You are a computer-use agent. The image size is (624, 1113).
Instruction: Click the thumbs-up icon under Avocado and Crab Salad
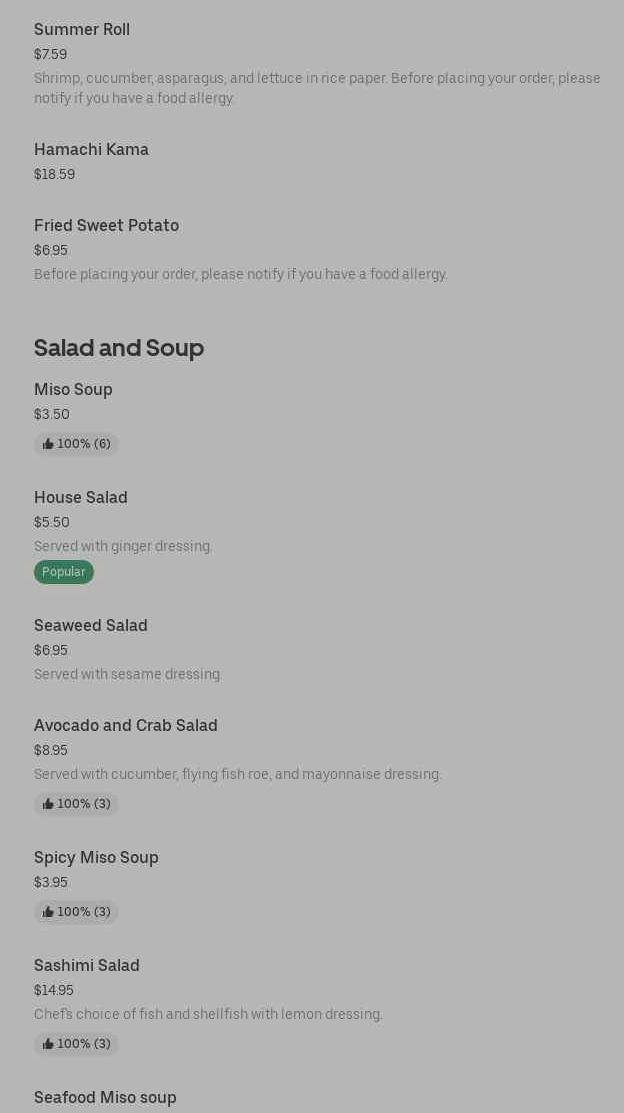[x=48, y=804]
